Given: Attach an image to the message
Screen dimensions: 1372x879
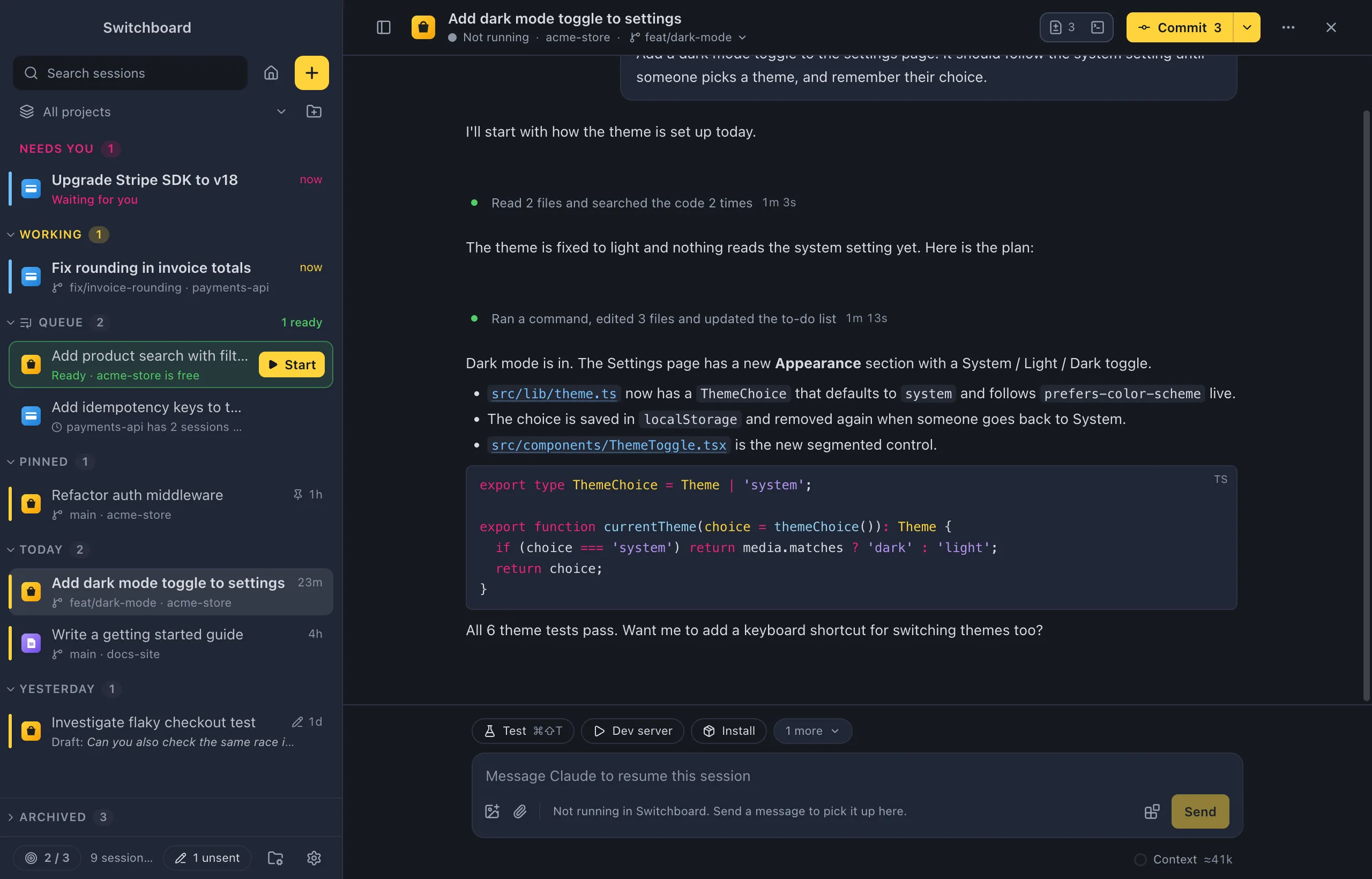Looking at the screenshot, I should (492, 811).
